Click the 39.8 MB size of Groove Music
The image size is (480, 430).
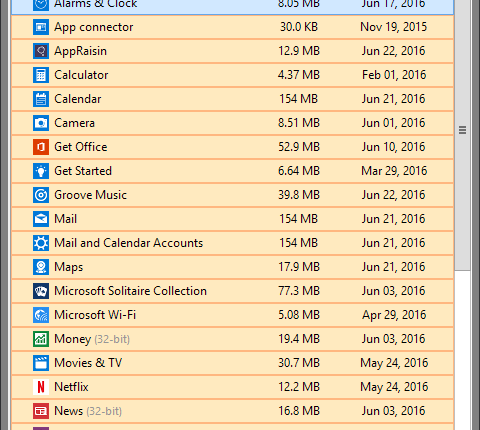tap(299, 195)
